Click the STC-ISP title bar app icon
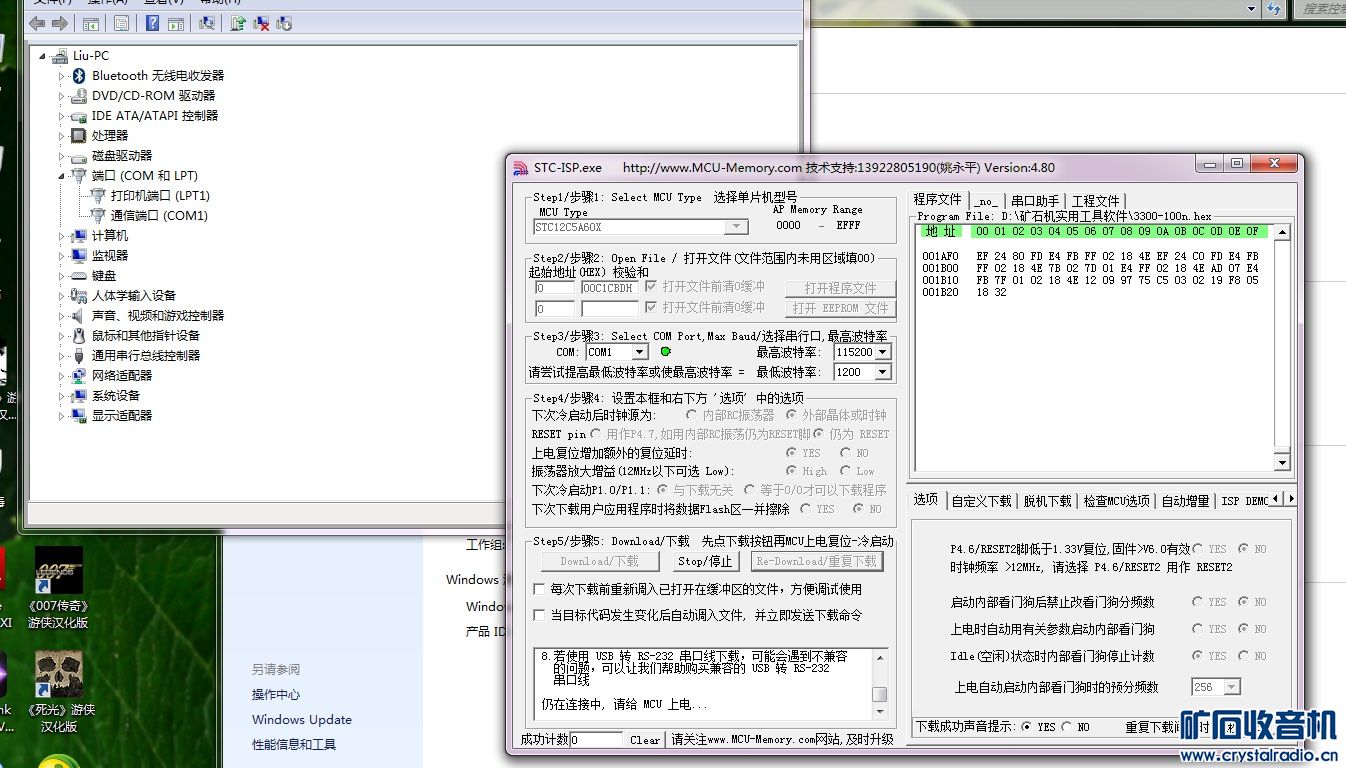This screenshot has height=768, width=1346. click(520, 168)
